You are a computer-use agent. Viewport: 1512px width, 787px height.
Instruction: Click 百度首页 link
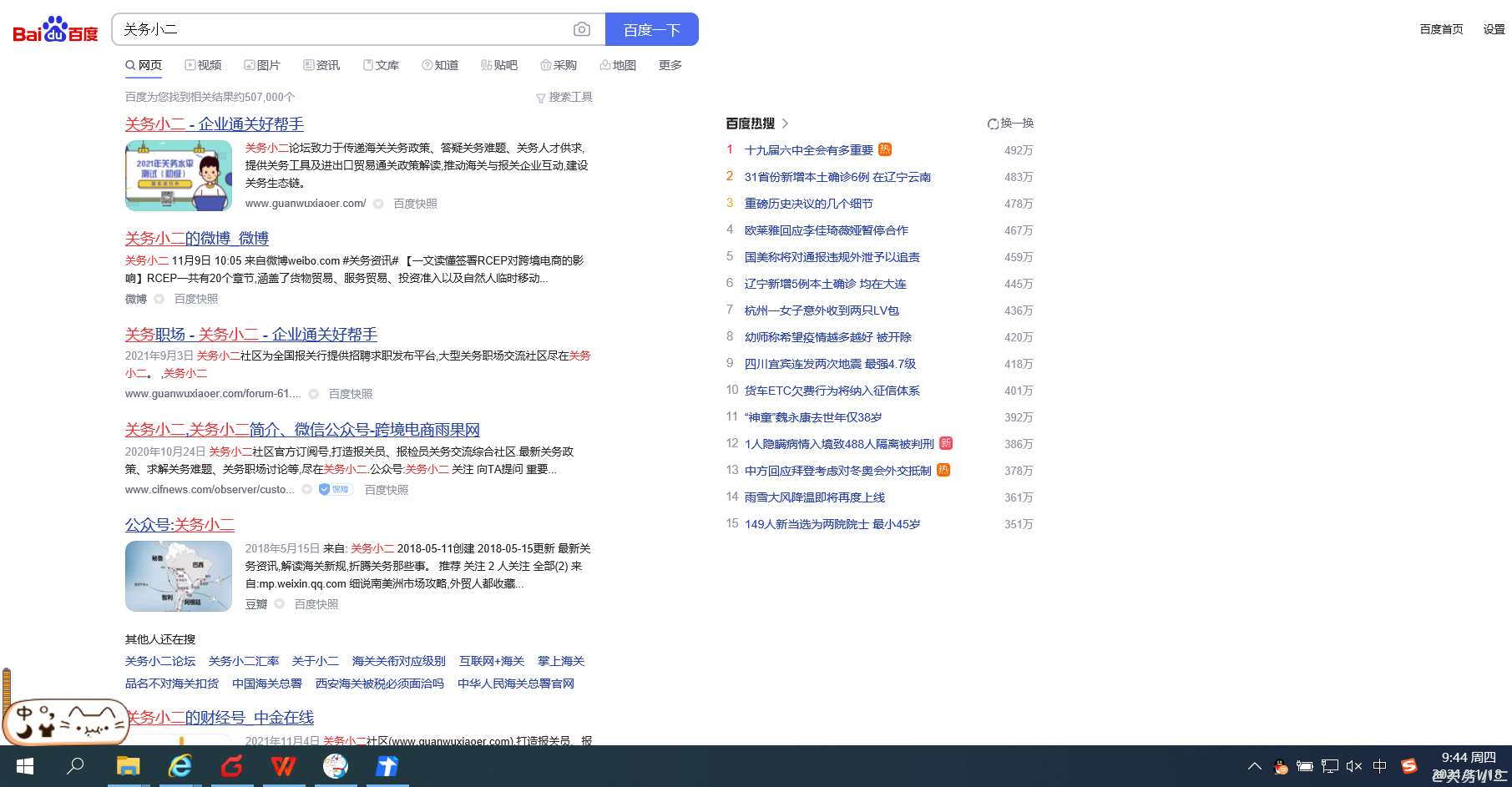pos(1441,29)
